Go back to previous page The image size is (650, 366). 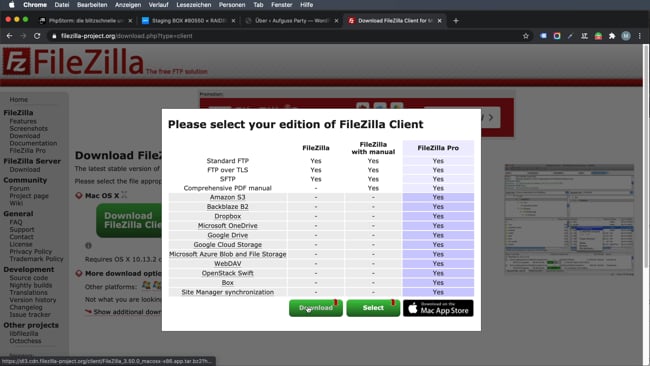click(9, 36)
